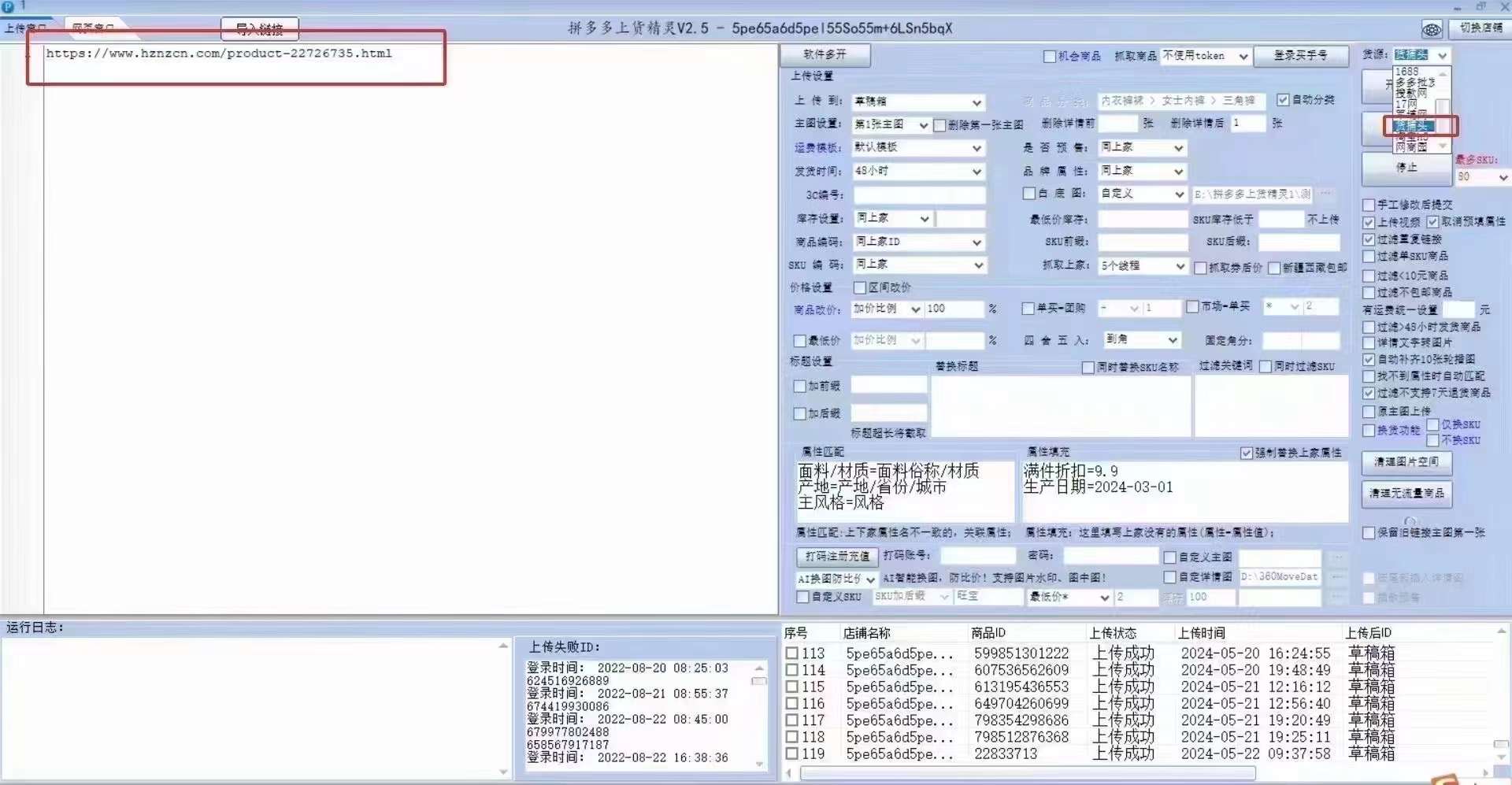The height and width of the screenshot is (785, 1512).
Task: Click the 软件多开 button
Action: click(x=825, y=55)
